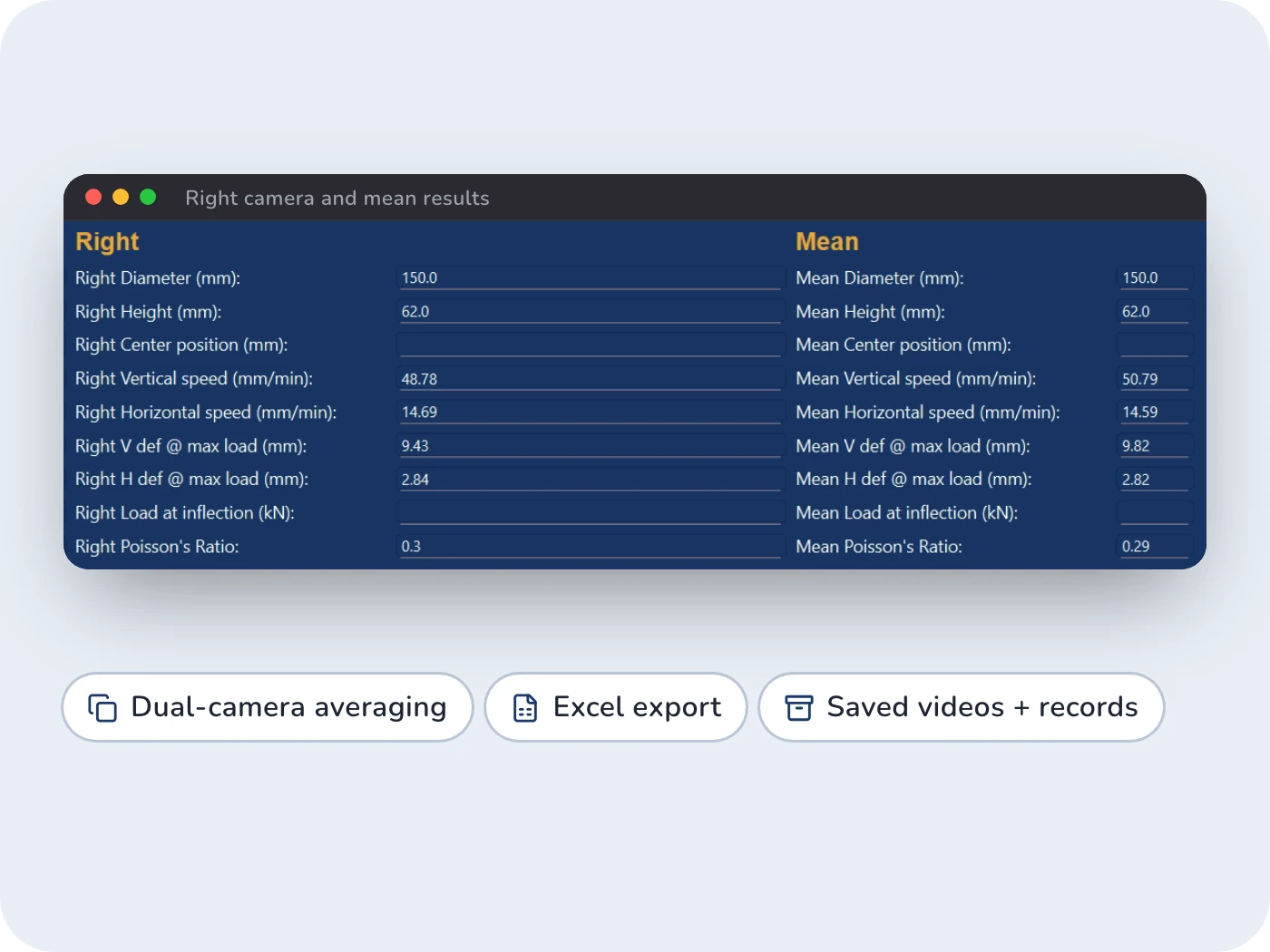Click the 'Right Diameter (mm):' label
The width and height of the screenshot is (1270, 952).
(x=158, y=278)
